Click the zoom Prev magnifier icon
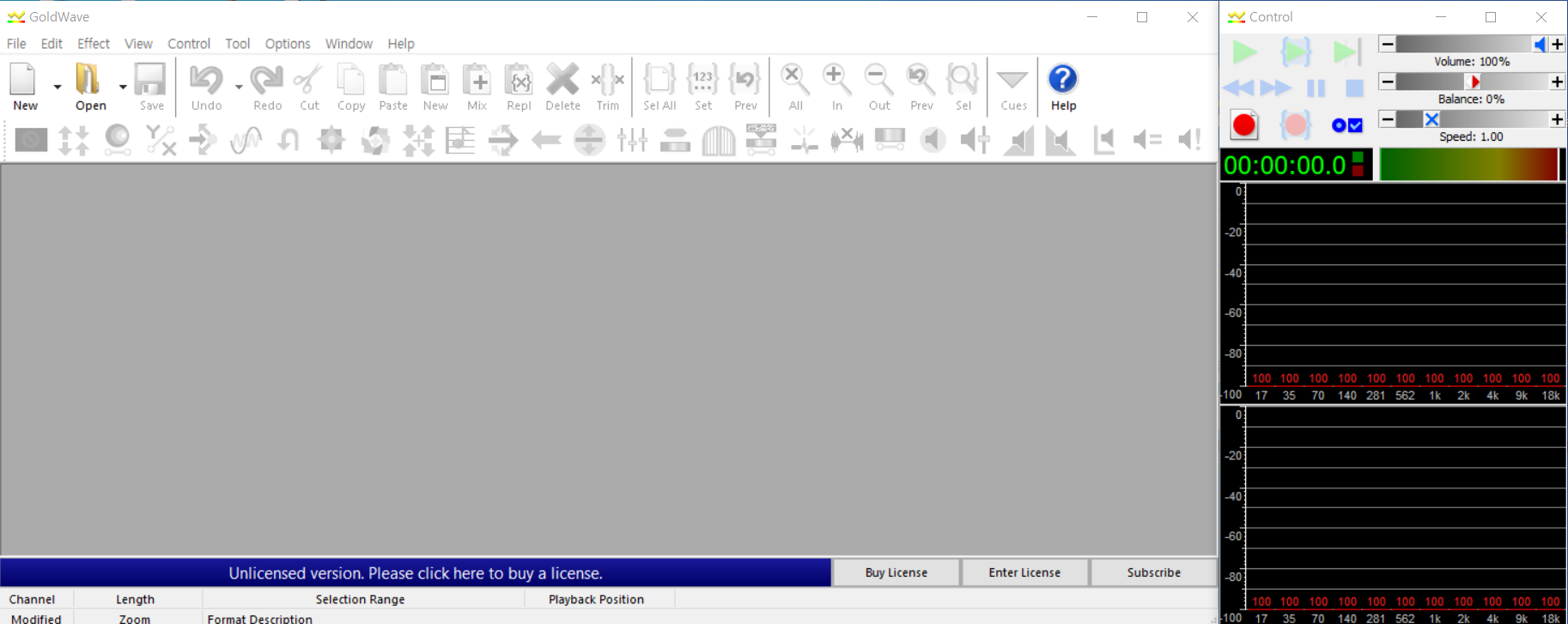 tap(921, 86)
